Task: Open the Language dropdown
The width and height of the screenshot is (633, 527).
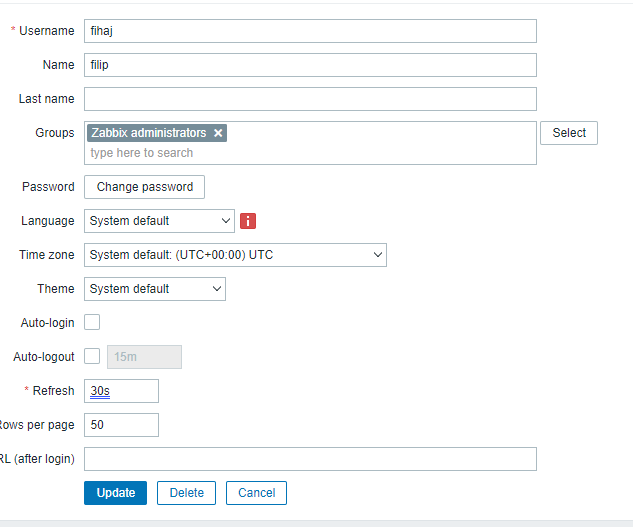Action: point(159,221)
